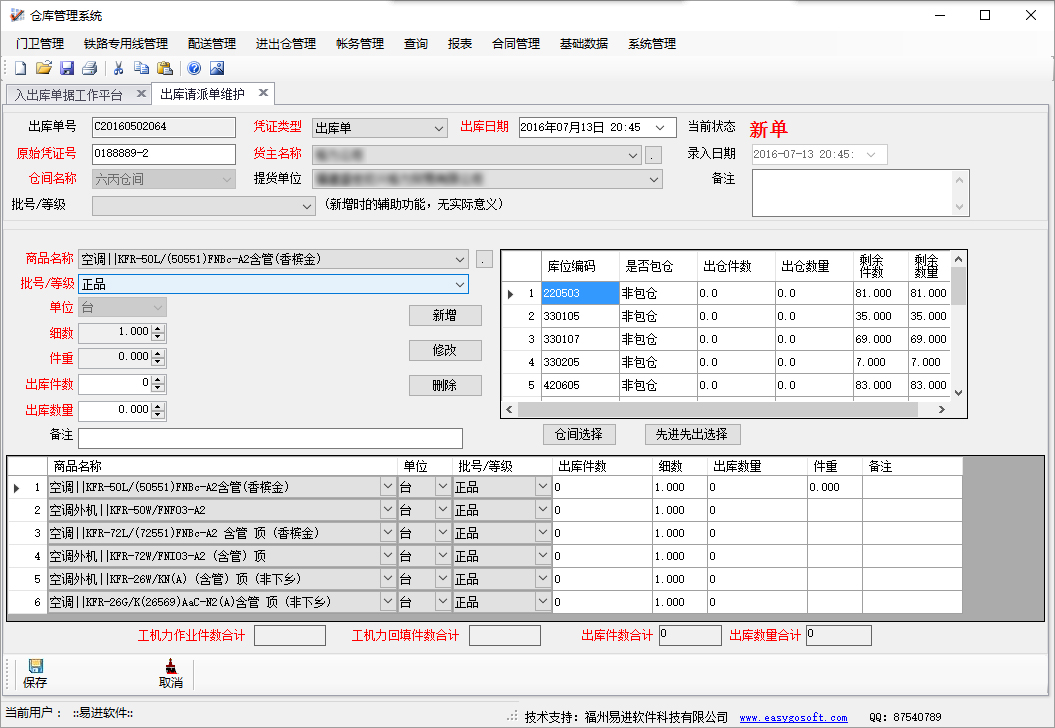The width and height of the screenshot is (1055, 728).
Task: Open the 帐务管理 menu
Action: 359,44
